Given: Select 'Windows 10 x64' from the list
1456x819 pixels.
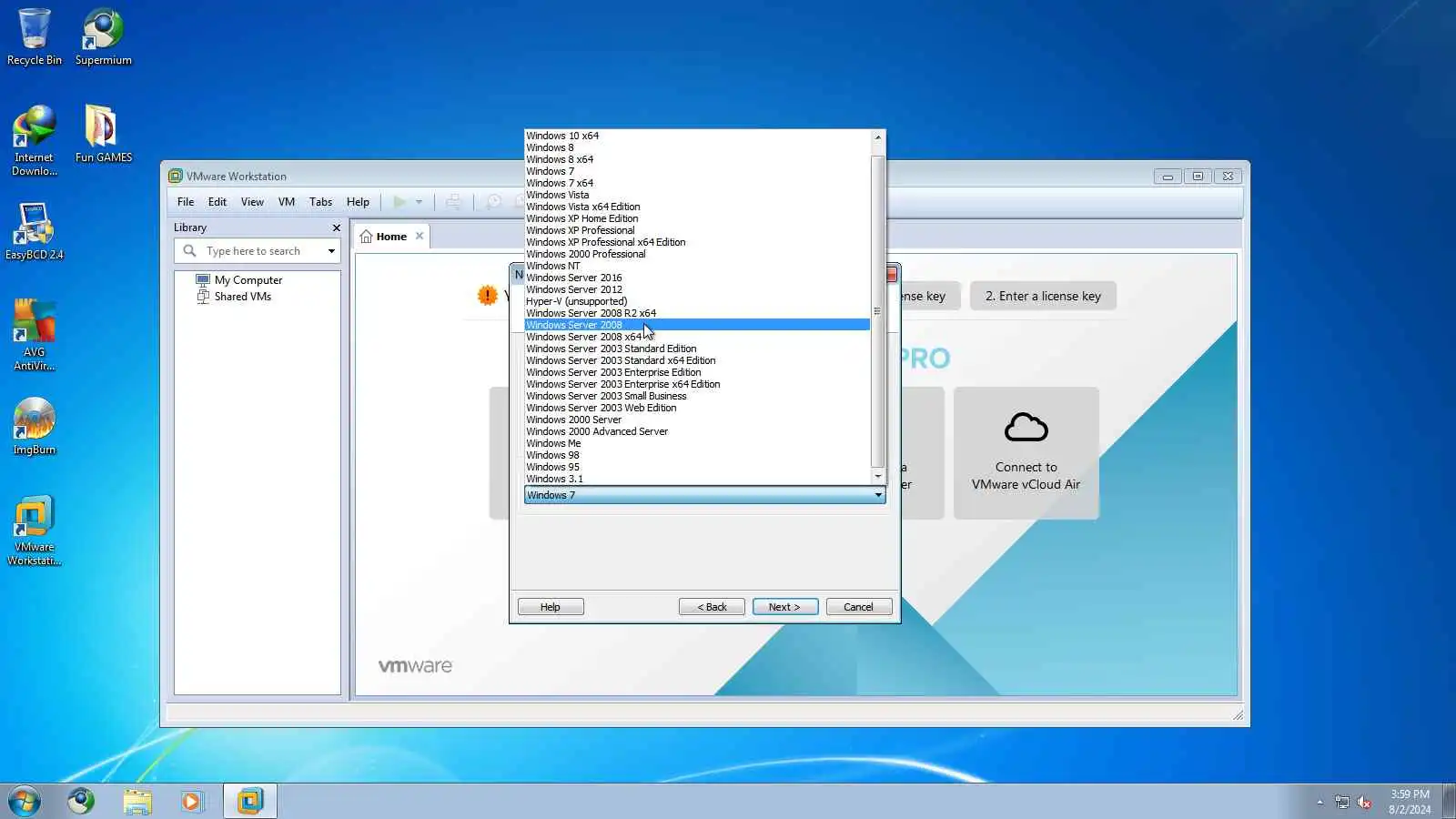Looking at the screenshot, I should pos(697,136).
